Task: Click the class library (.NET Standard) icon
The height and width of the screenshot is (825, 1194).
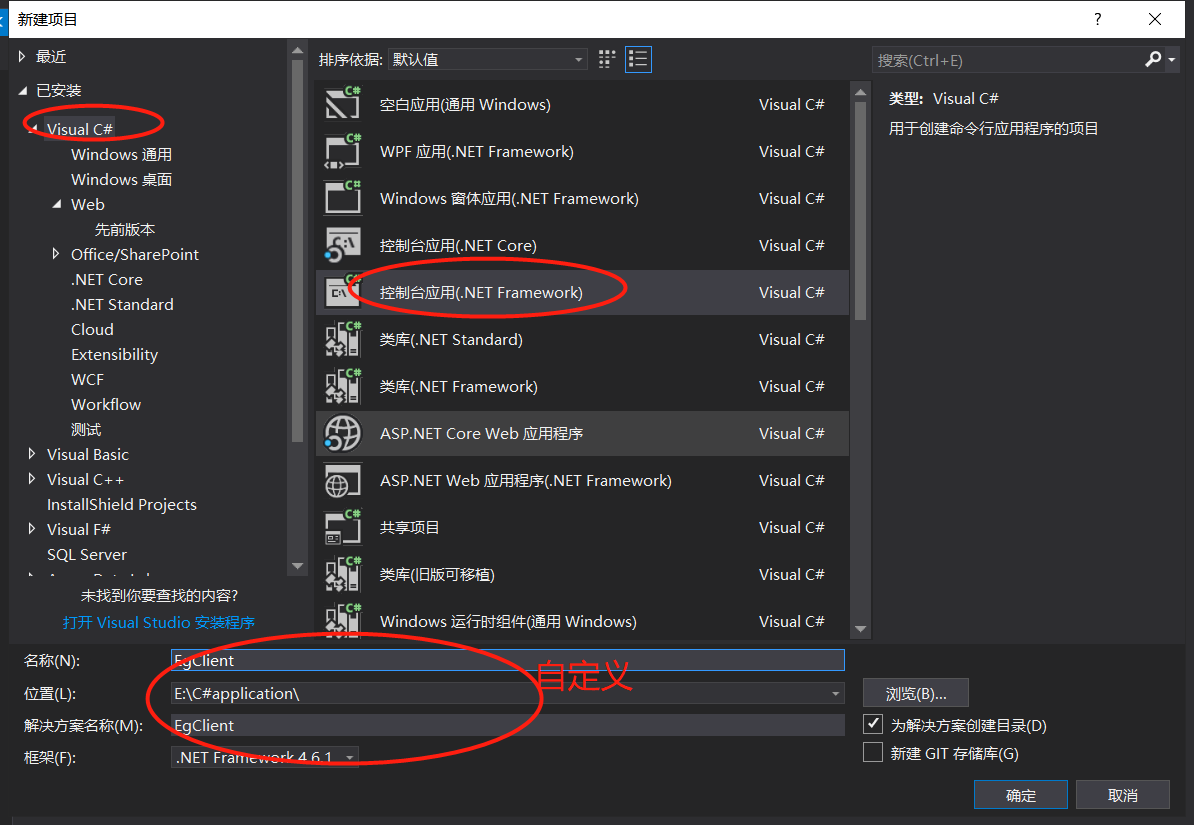Action: click(x=343, y=339)
